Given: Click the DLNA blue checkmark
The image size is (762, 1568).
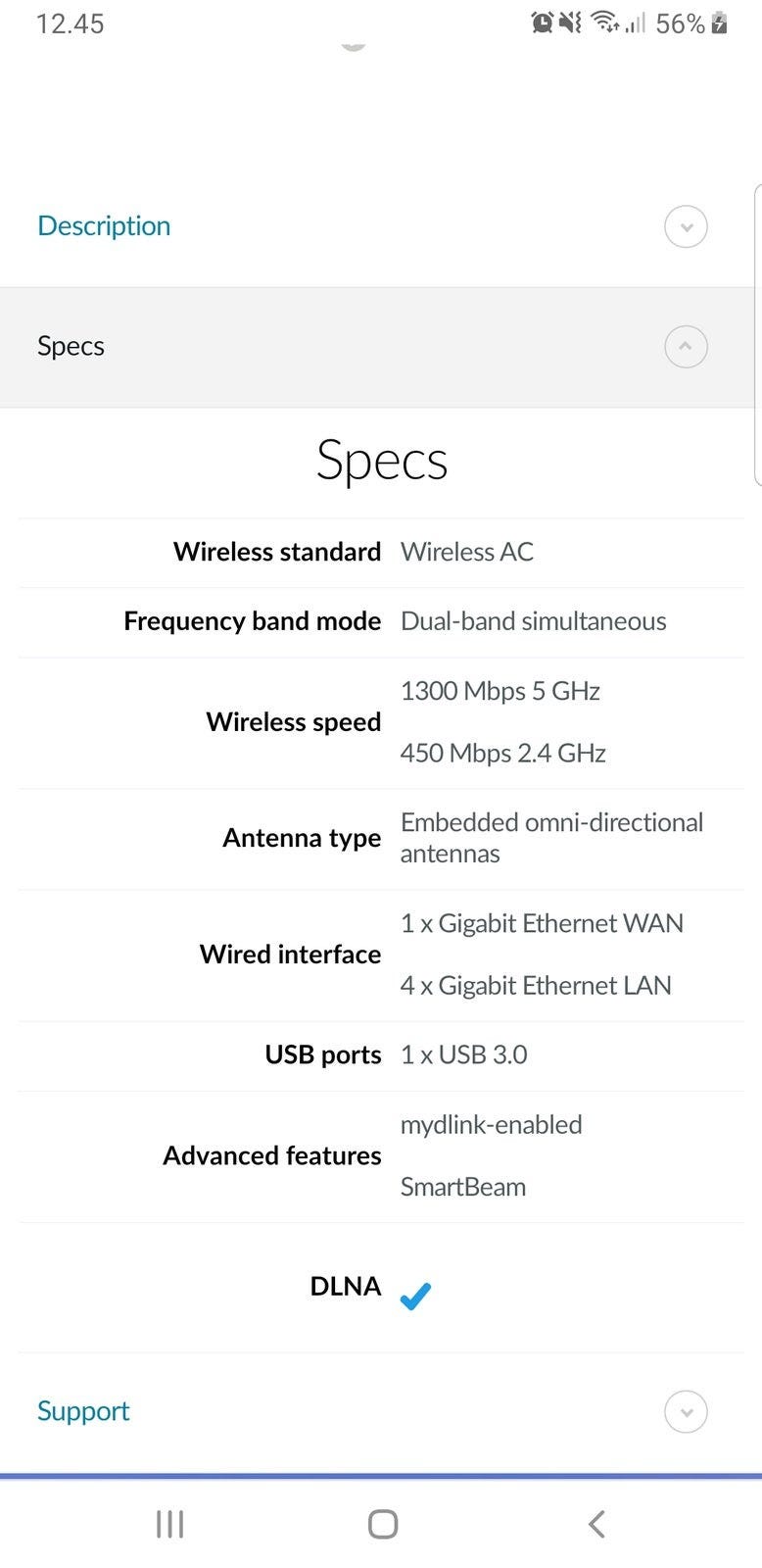Looking at the screenshot, I should pos(415,1296).
